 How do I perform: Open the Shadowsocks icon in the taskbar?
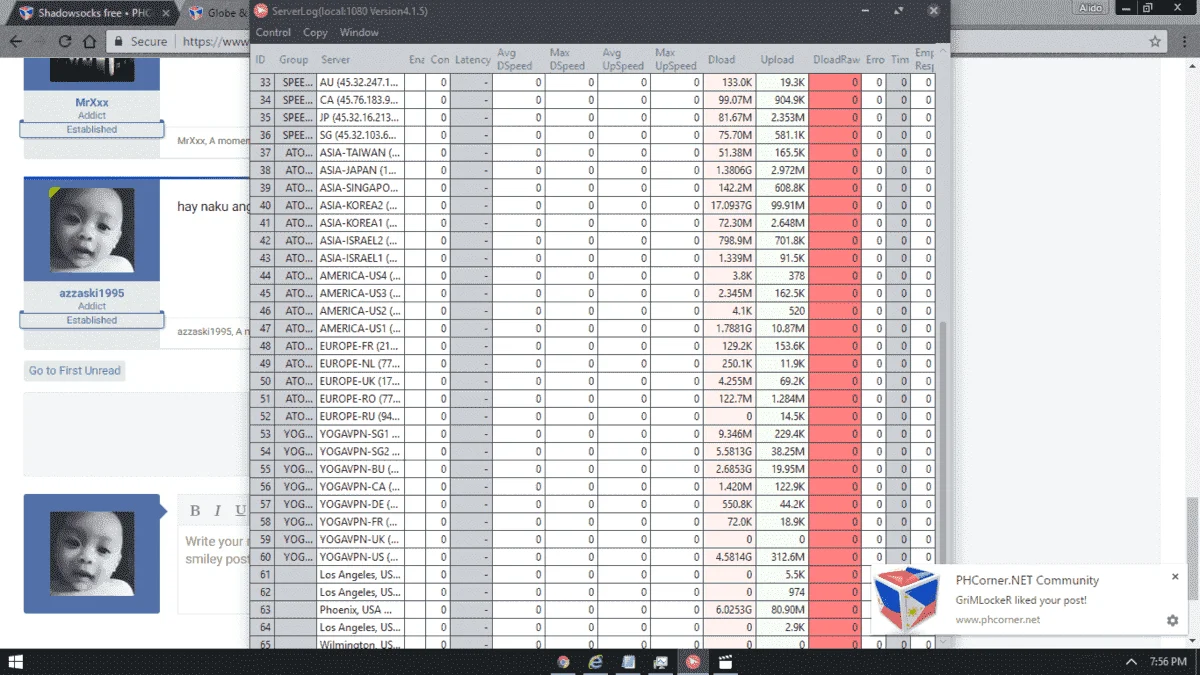click(692, 662)
